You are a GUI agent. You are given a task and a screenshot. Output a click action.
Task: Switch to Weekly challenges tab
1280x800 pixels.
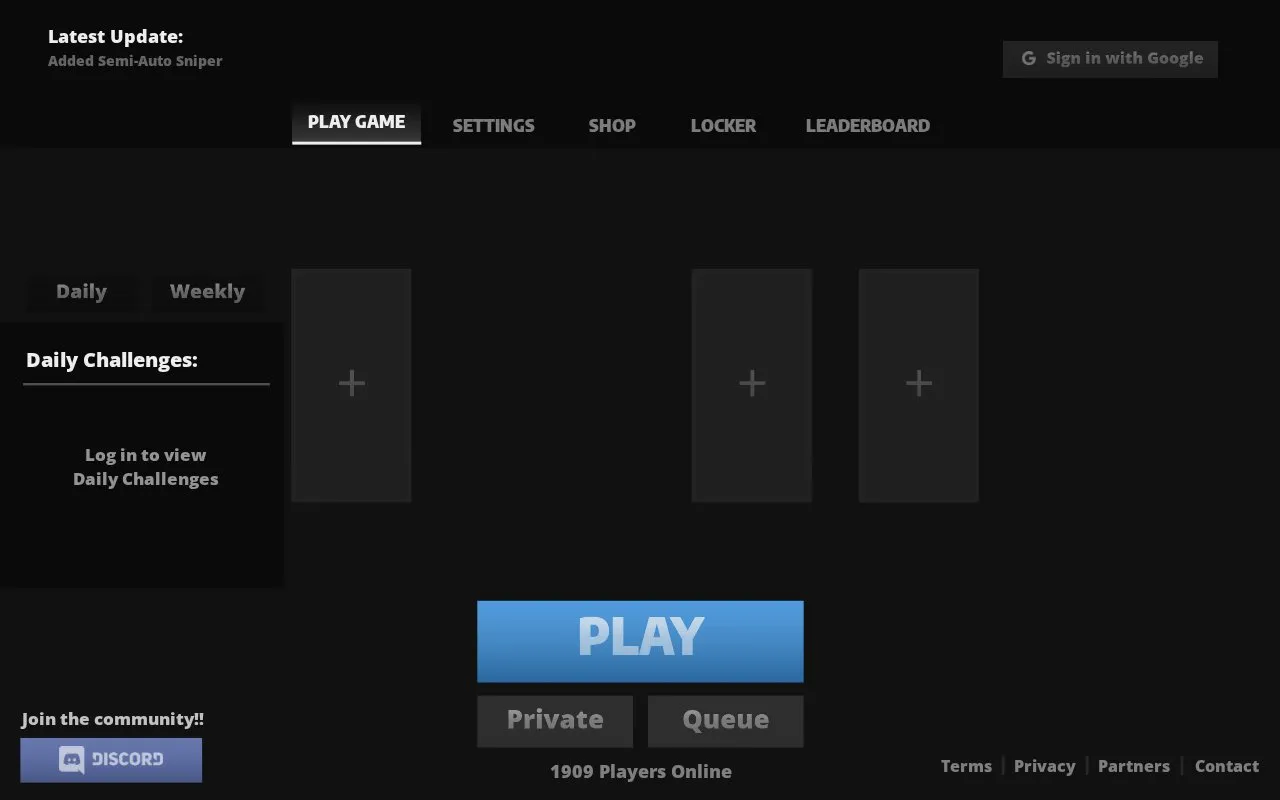pyautogui.click(x=207, y=292)
